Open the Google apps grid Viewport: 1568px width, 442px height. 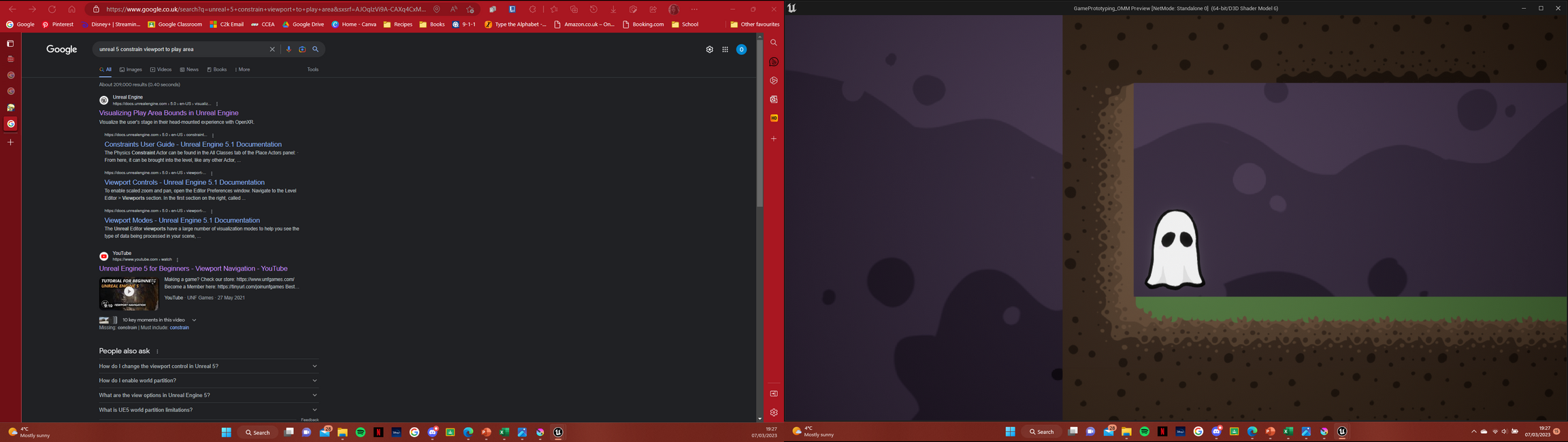click(725, 50)
